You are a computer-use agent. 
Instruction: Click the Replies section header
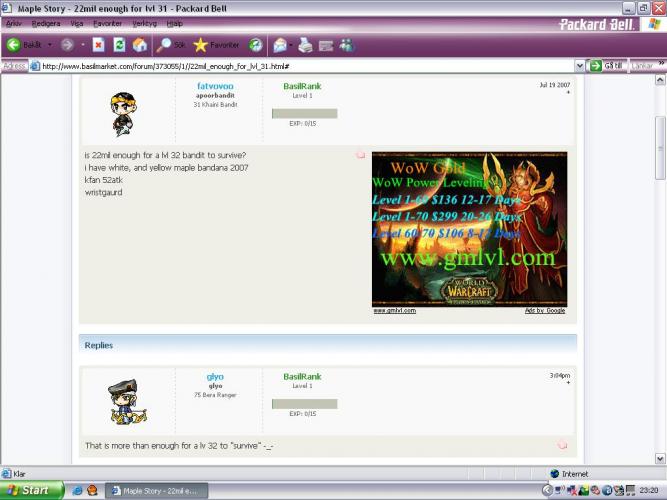[328, 345]
